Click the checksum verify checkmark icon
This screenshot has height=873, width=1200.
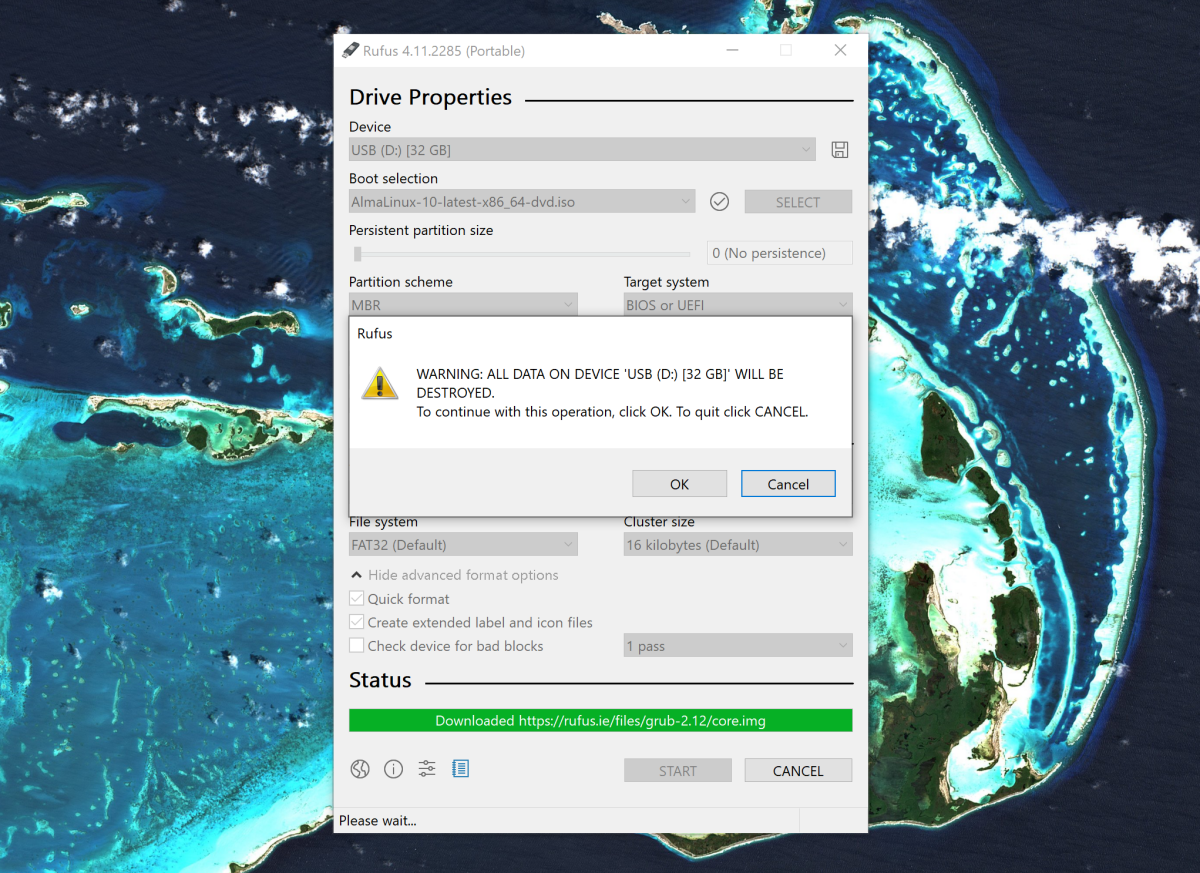point(719,202)
